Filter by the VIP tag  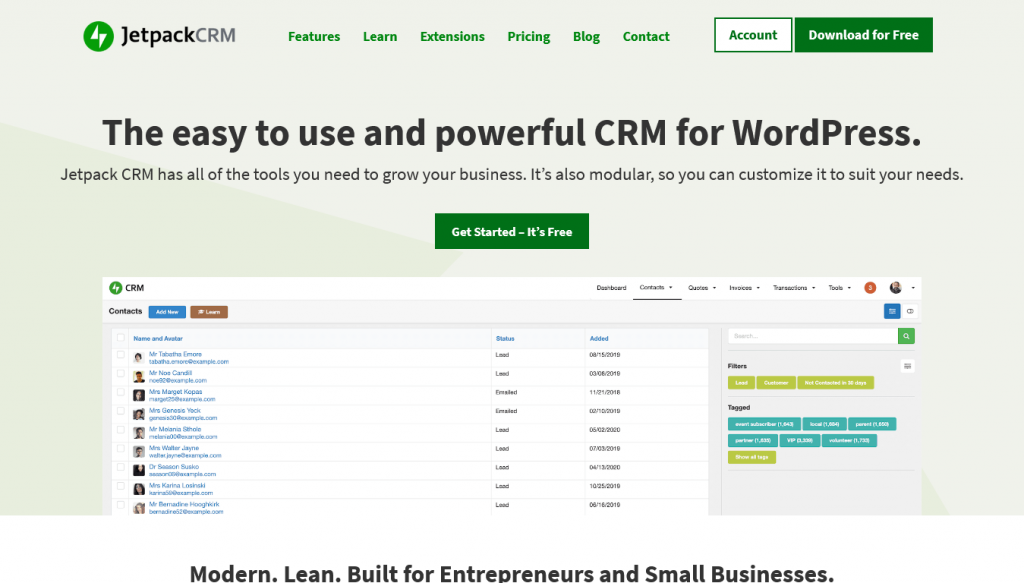[799, 441]
